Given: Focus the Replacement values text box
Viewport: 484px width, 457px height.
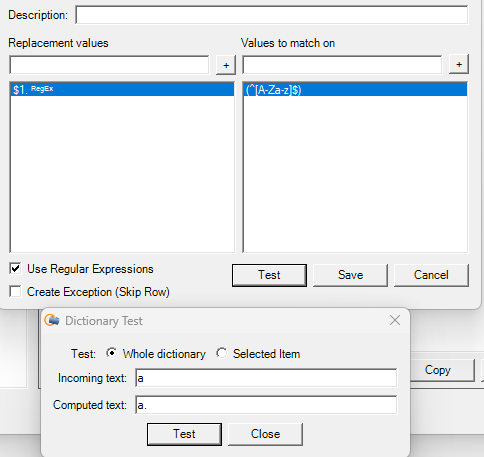Looking at the screenshot, I should pyautogui.click(x=109, y=65).
